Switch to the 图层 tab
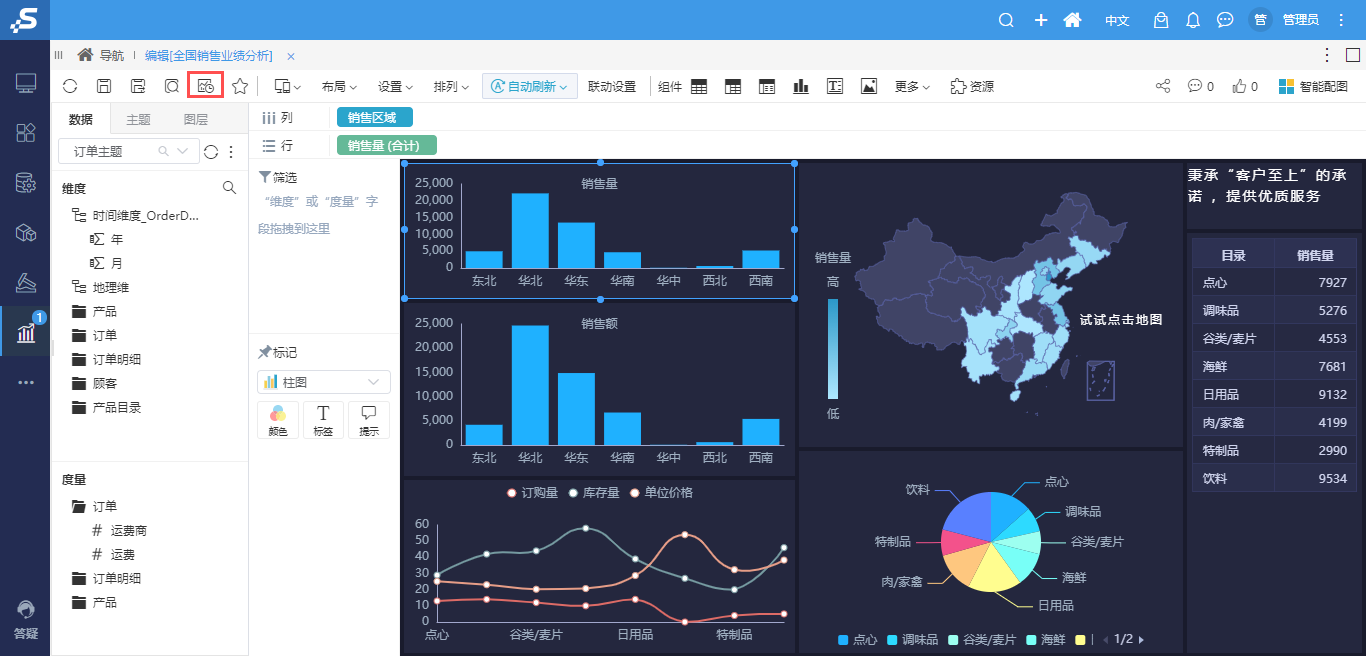The height and width of the screenshot is (656, 1366). [196, 120]
